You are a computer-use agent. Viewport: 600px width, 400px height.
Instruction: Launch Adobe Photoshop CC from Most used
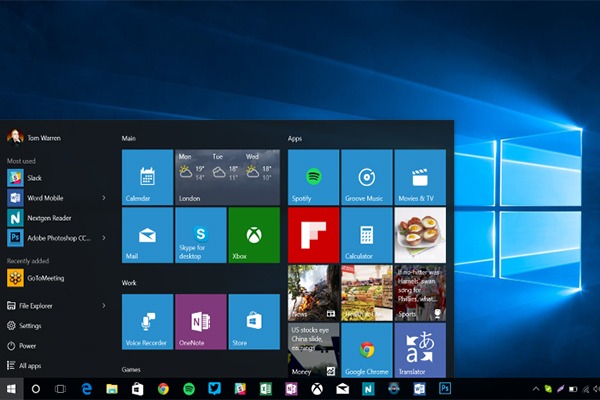coord(49,238)
